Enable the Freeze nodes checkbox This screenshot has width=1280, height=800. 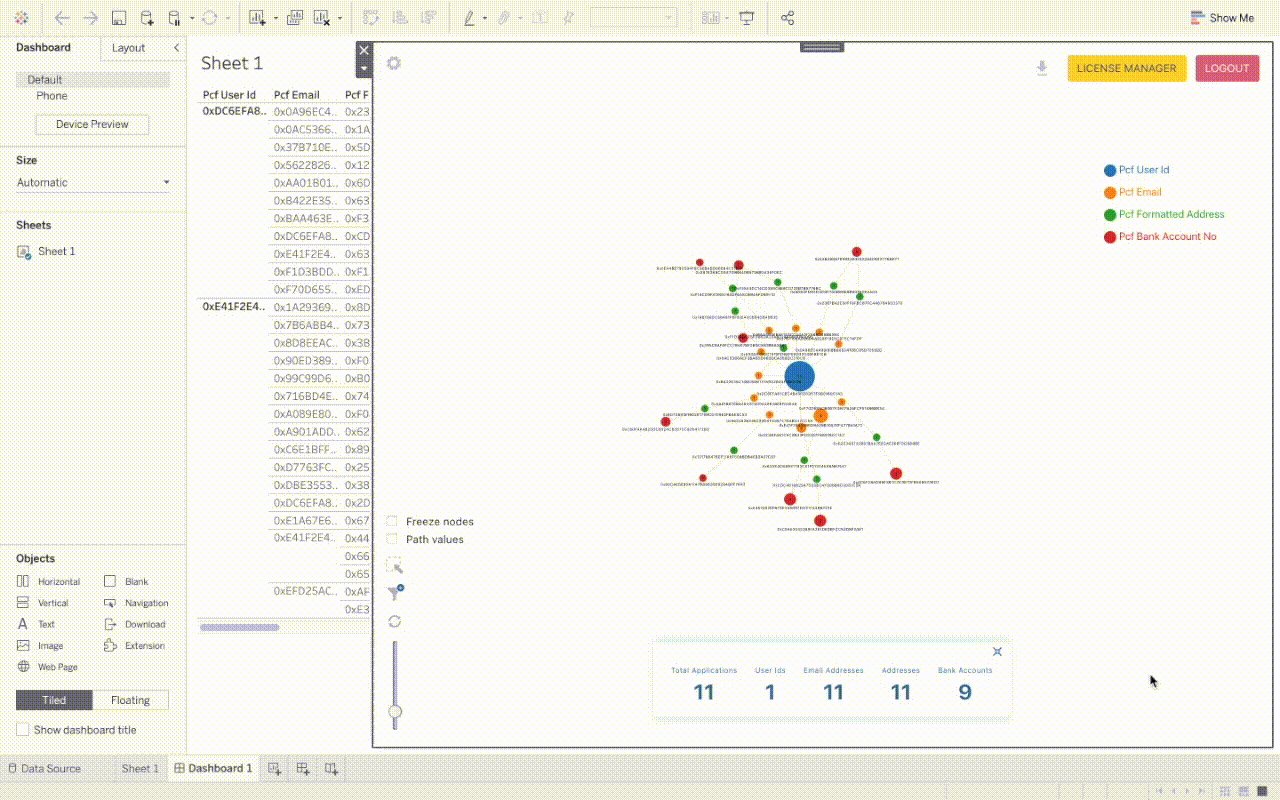(392, 521)
